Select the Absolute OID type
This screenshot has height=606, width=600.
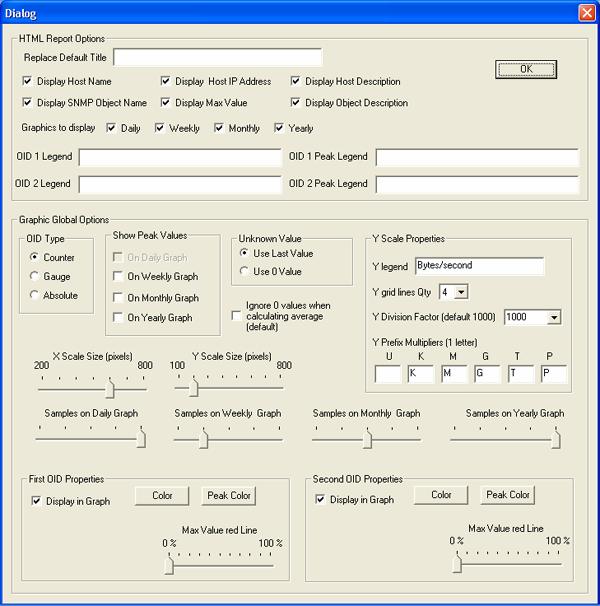tap(35, 295)
